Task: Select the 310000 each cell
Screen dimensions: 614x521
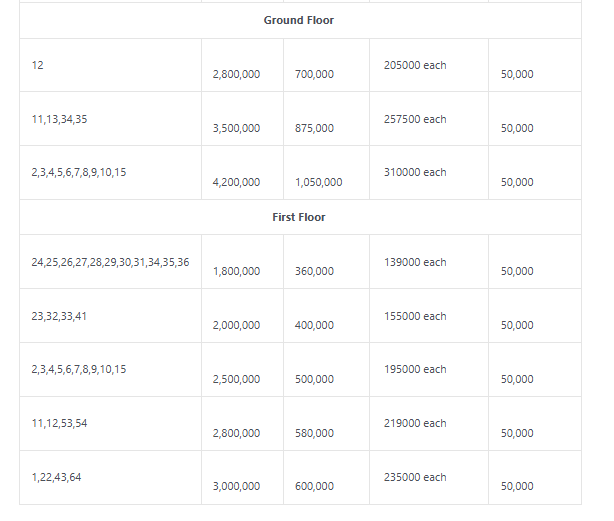Action: click(x=415, y=172)
